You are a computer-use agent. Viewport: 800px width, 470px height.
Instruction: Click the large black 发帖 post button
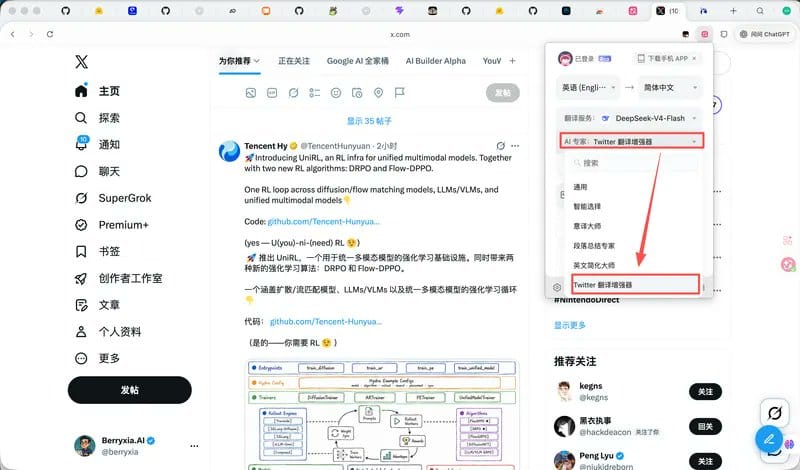(x=130, y=390)
